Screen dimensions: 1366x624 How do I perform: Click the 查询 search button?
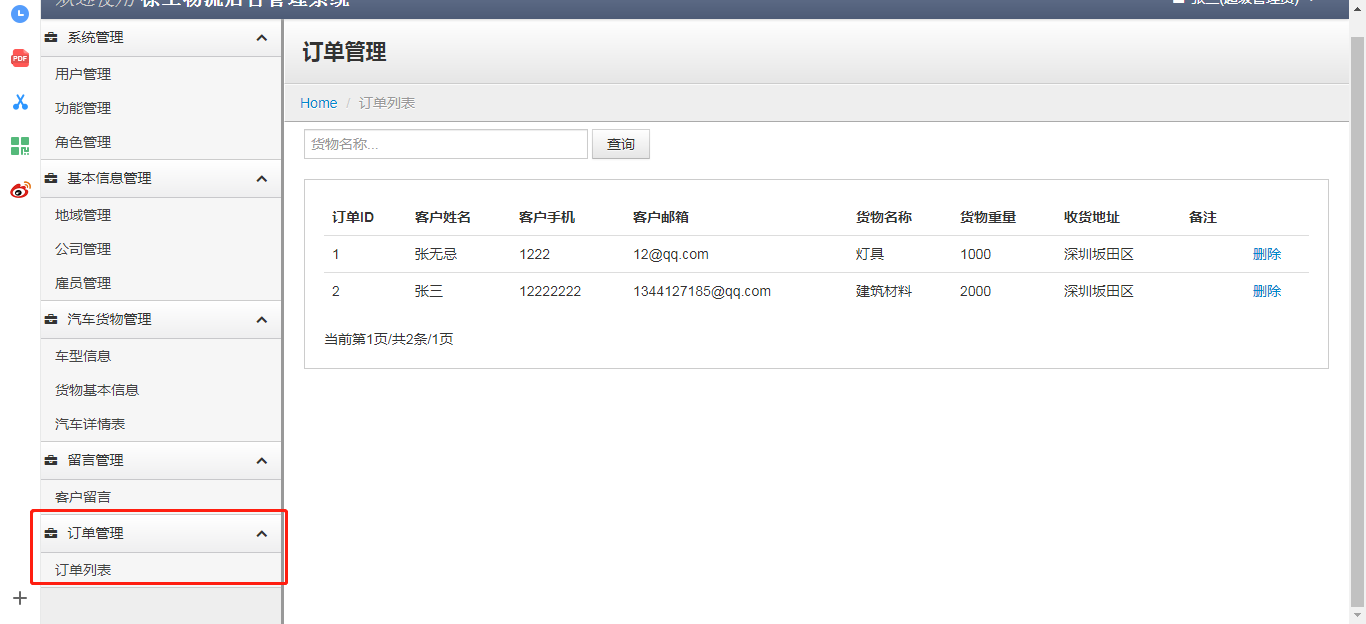click(x=620, y=144)
